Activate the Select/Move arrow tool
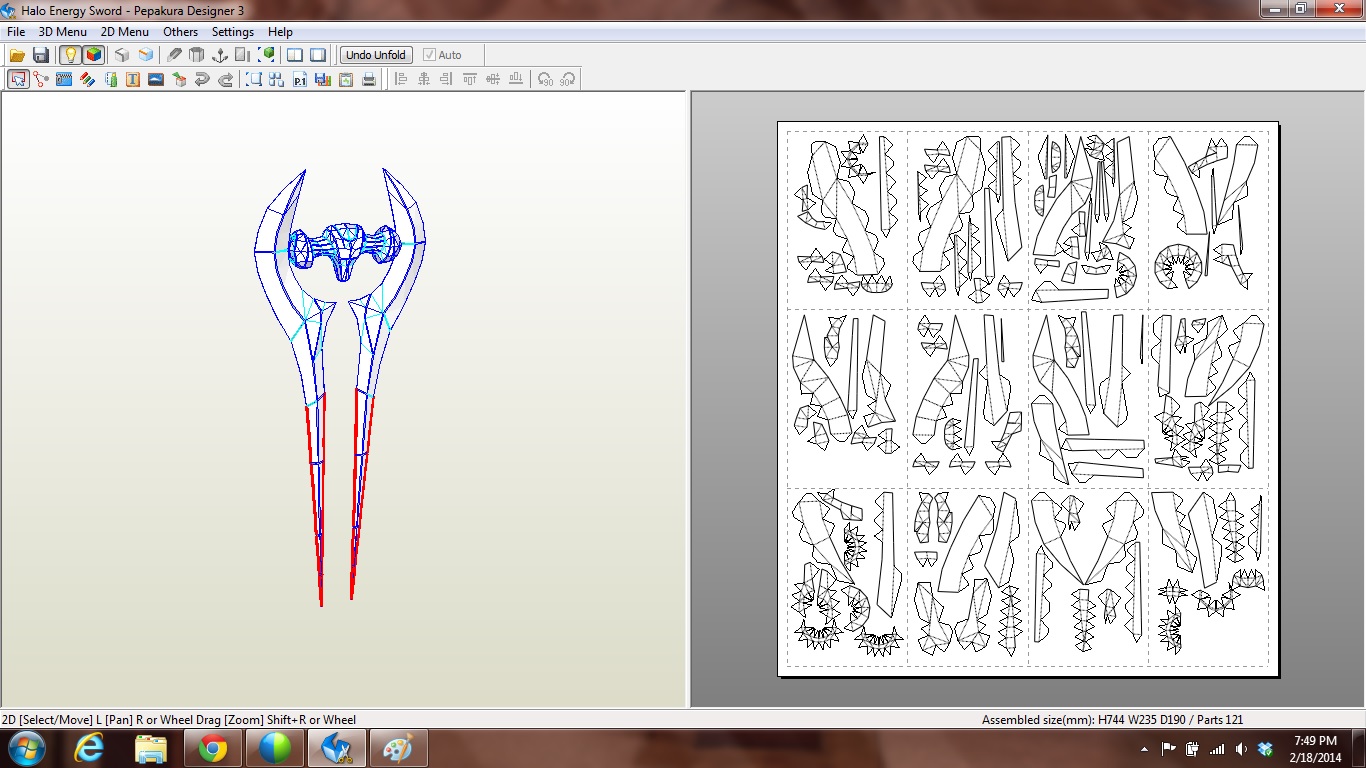 (18, 79)
